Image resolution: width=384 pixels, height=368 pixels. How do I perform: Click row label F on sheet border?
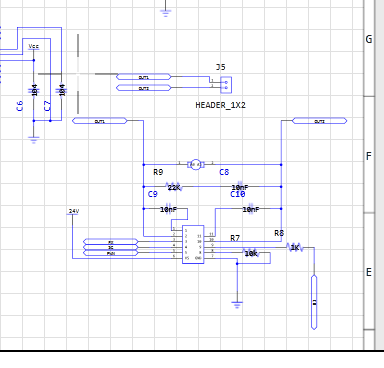[369, 156]
